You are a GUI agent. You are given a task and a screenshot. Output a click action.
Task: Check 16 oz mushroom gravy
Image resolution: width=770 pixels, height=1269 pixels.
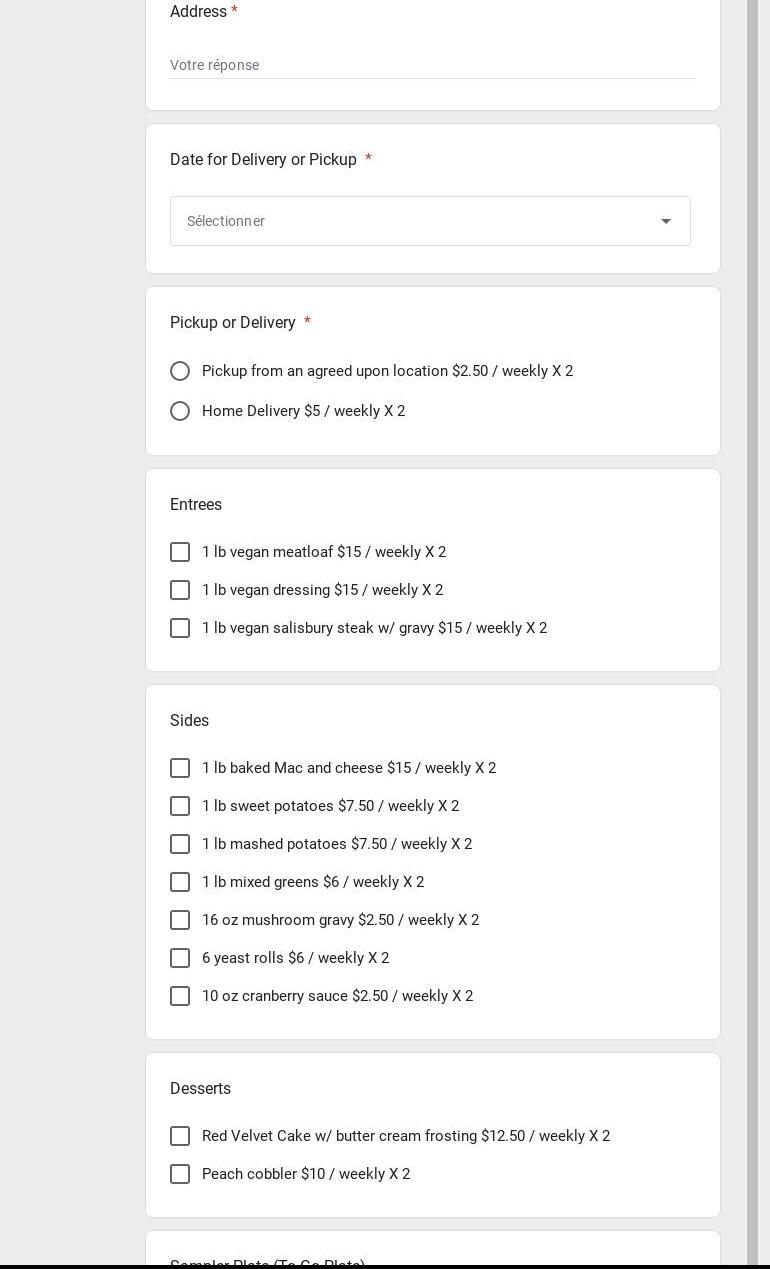[180, 920]
